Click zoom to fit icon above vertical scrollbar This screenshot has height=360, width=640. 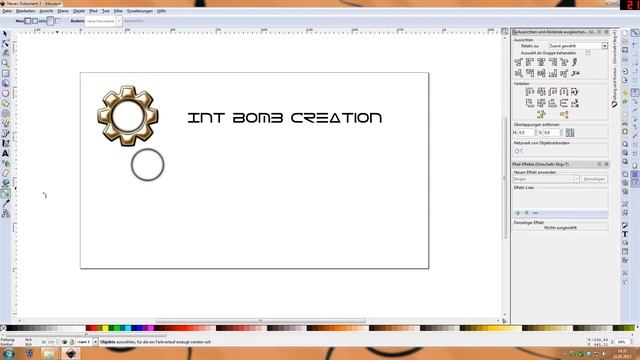tap(504, 32)
